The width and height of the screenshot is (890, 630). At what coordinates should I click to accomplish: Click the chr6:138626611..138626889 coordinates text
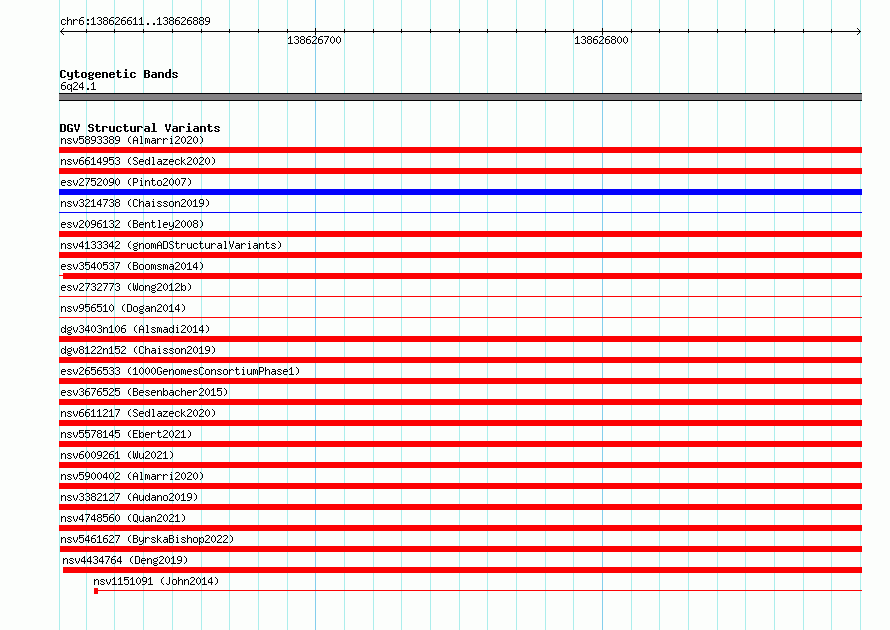(135, 22)
